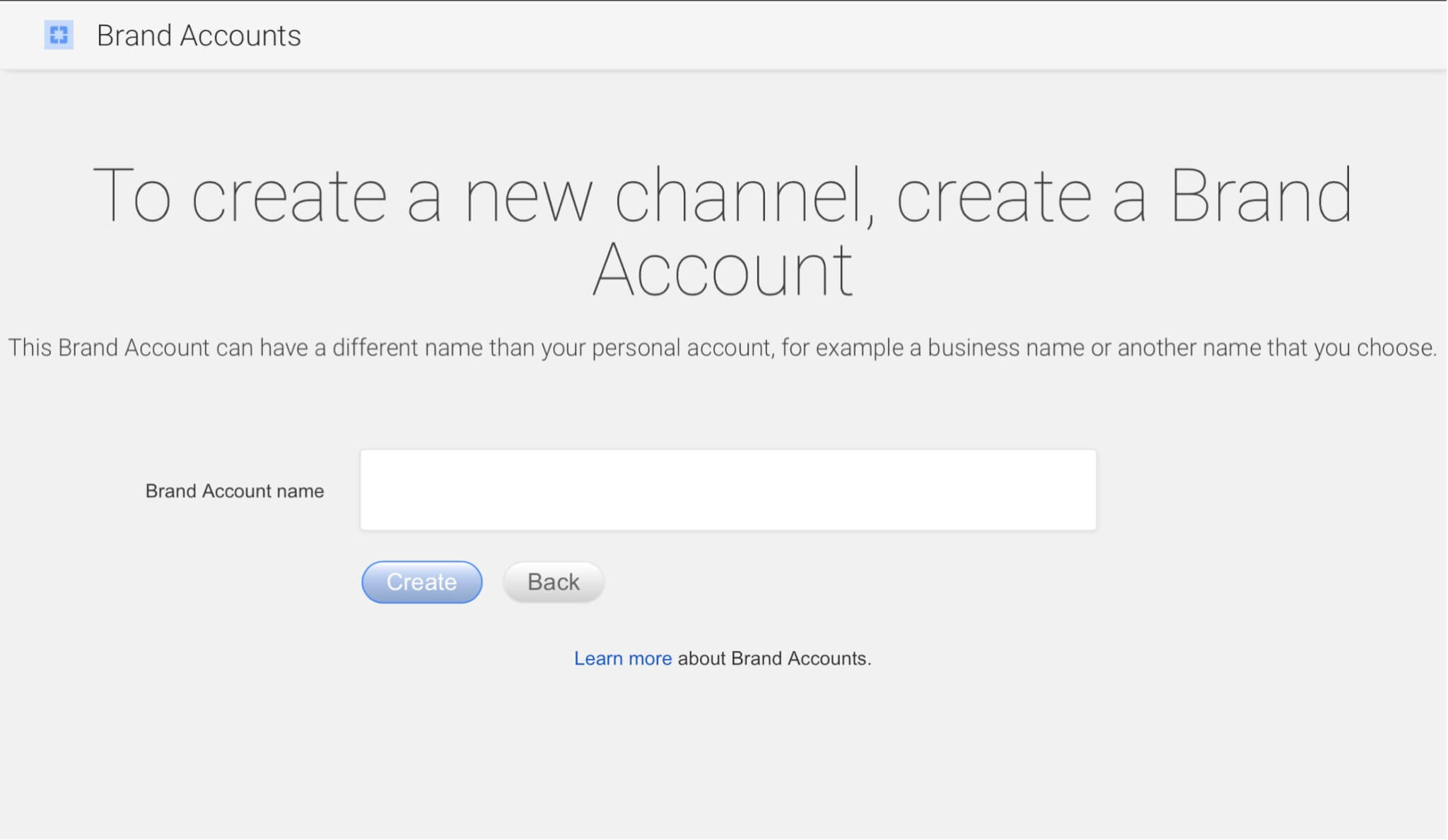This screenshot has width=1448, height=840.
Task: Click the 'This Brand Account can have' description
Action: click(723, 348)
